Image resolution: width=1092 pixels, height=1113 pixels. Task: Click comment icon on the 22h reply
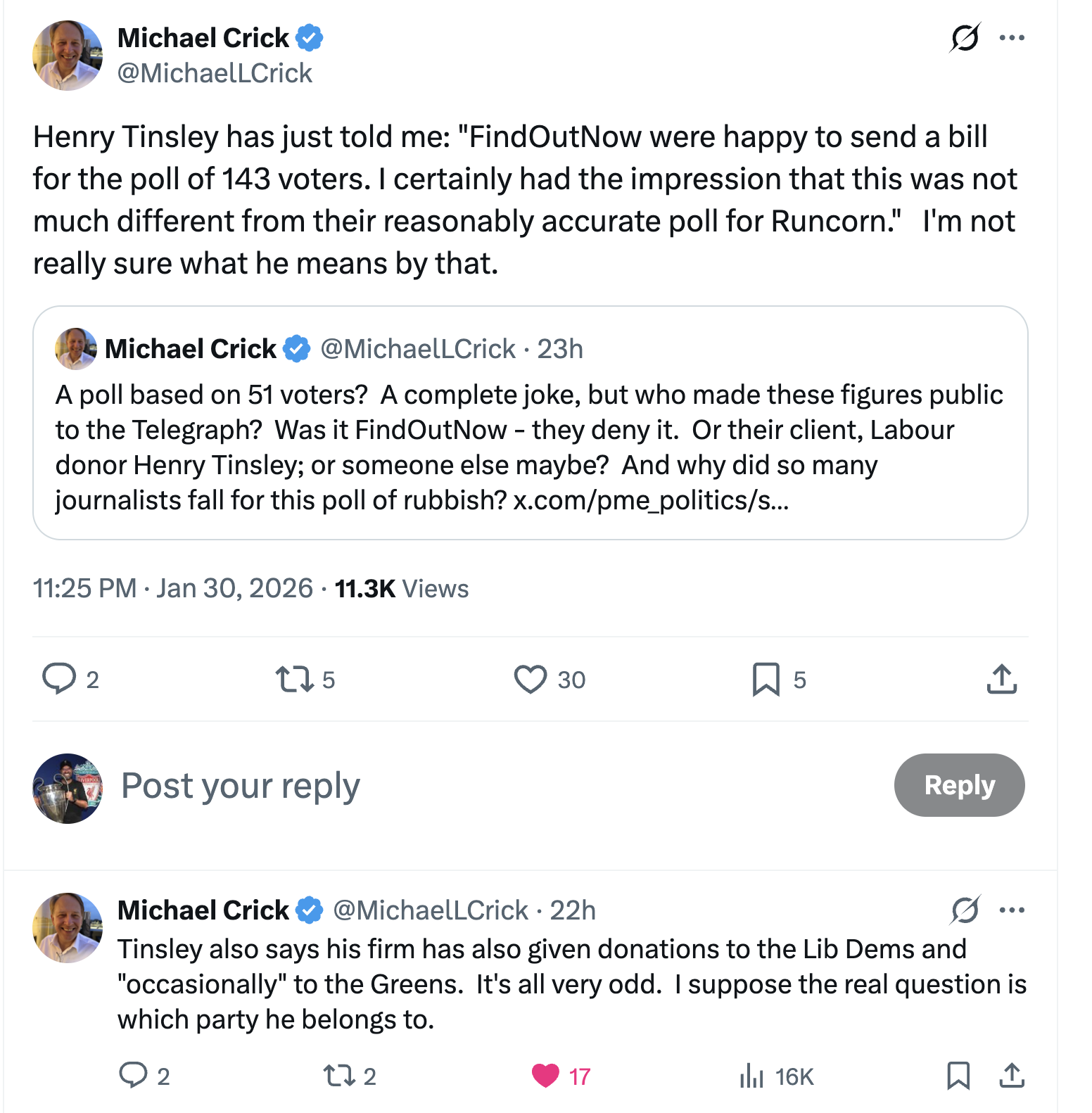click(x=133, y=1076)
